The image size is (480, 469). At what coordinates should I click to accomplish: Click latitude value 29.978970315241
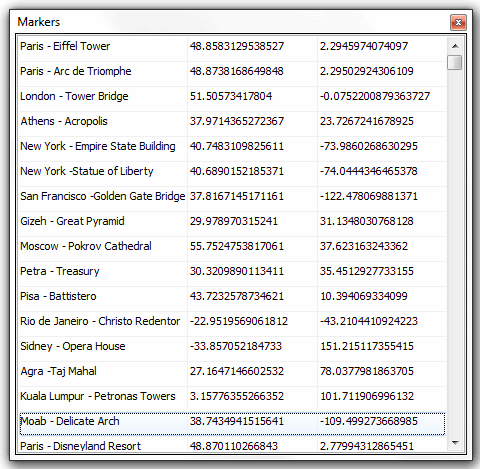pos(234,221)
